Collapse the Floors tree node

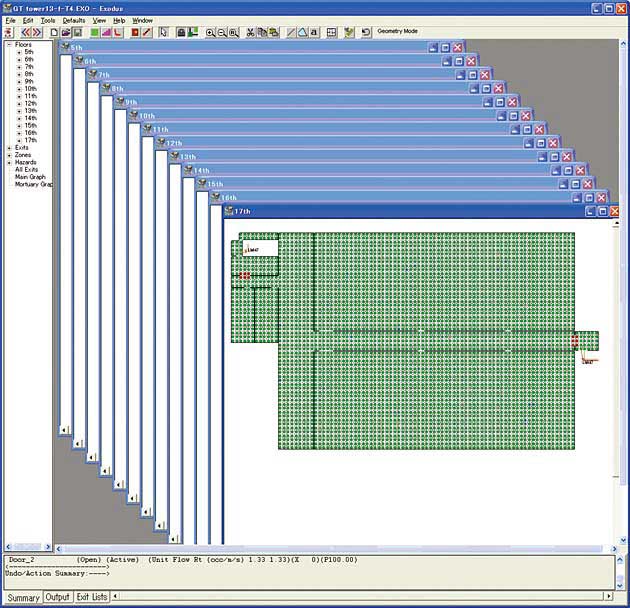coord(9,45)
